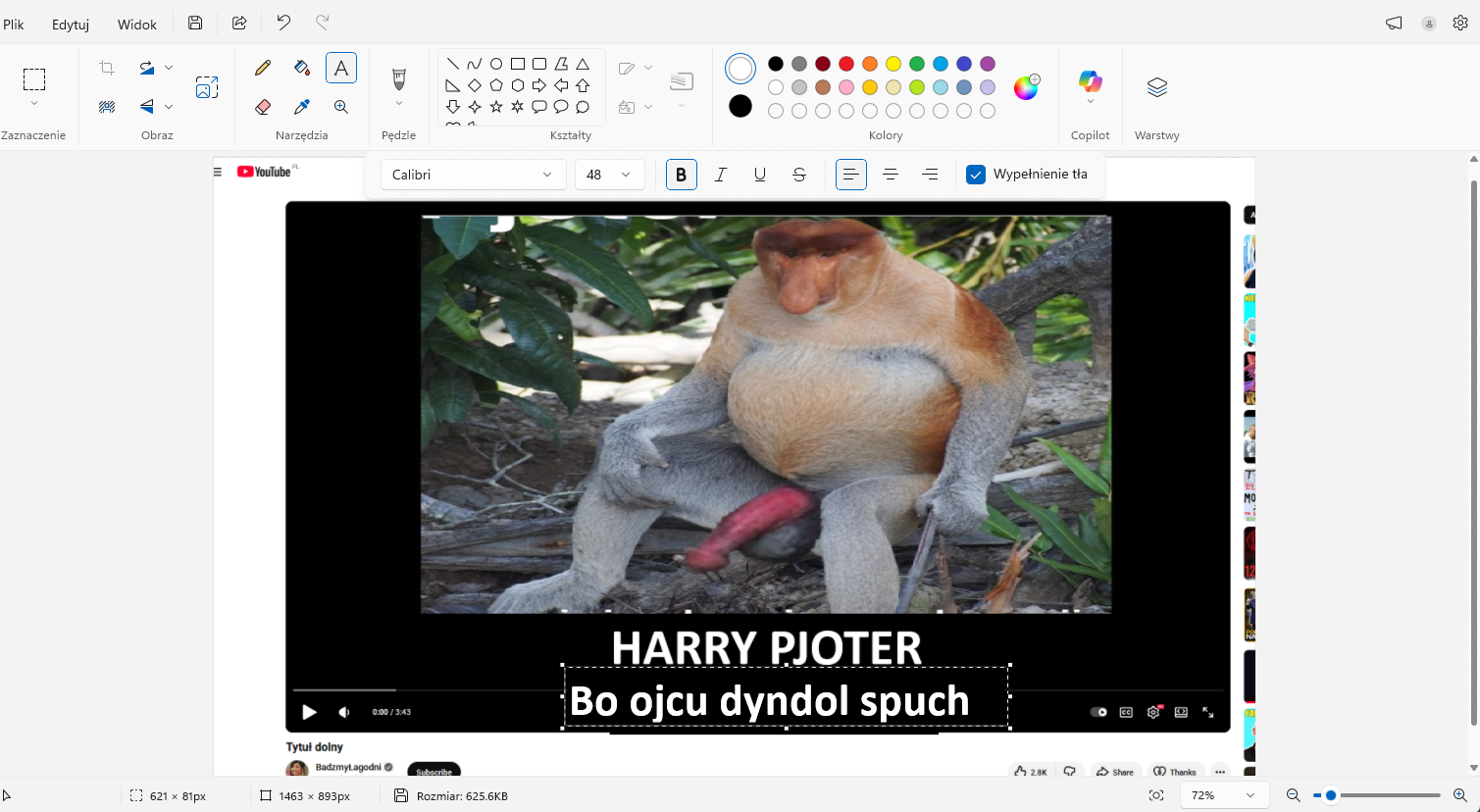1480x812 pixels.
Task: Pick the red color swatch
Action: (x=846, y=64)
